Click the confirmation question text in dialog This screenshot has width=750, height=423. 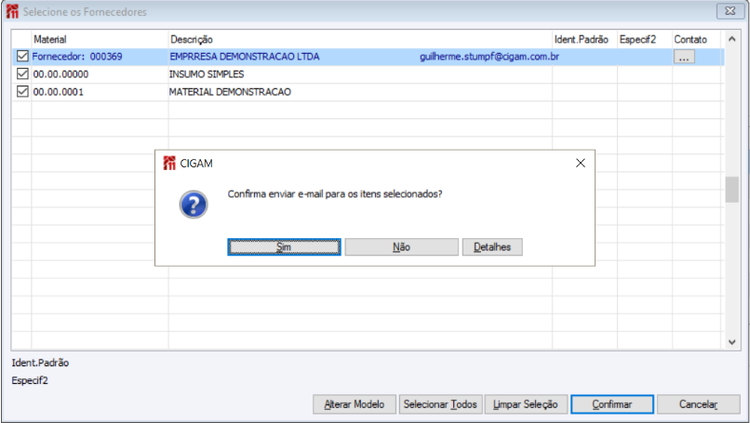pyautogui.click(x=335, y=194)
